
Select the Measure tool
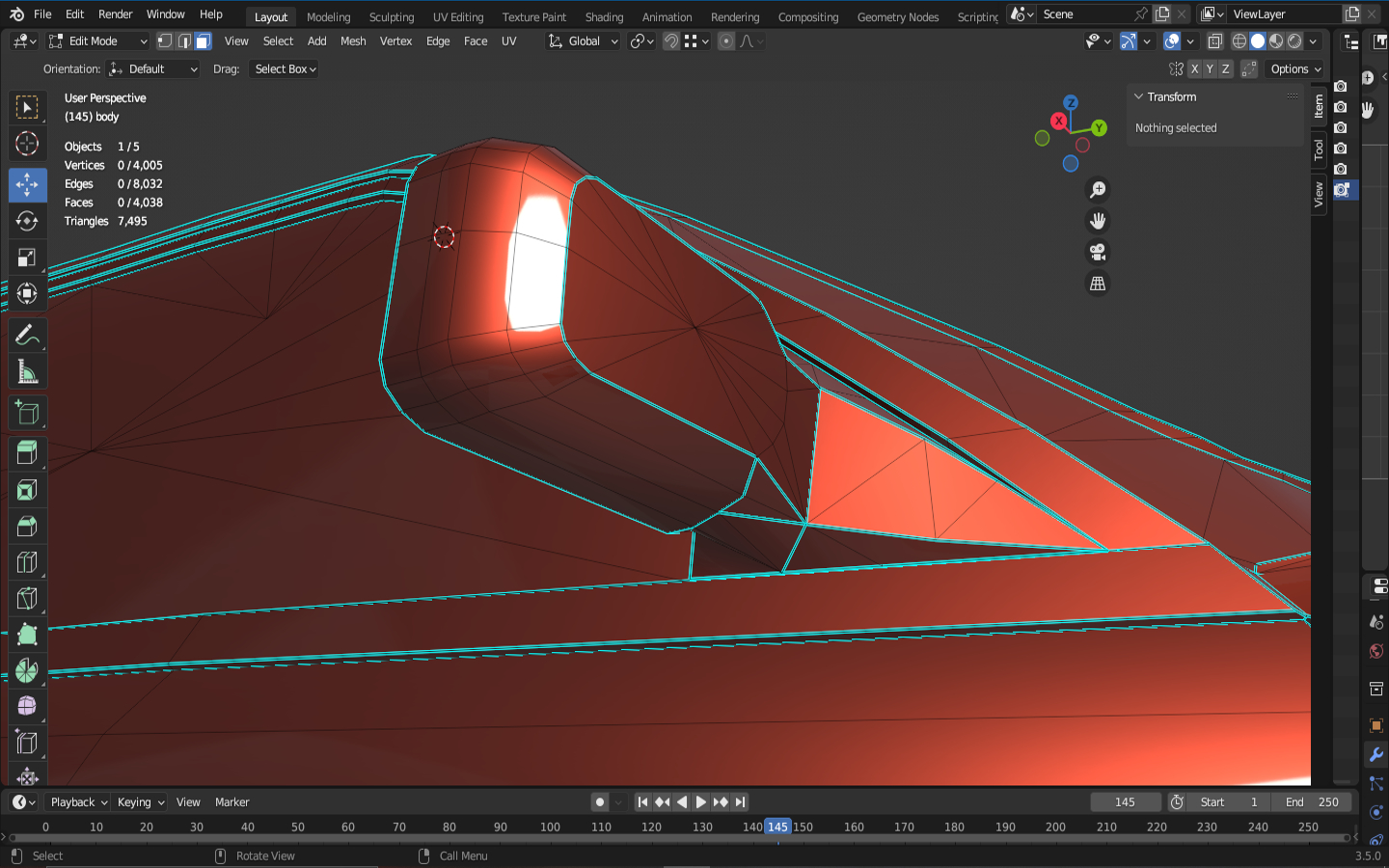(27, 372)
